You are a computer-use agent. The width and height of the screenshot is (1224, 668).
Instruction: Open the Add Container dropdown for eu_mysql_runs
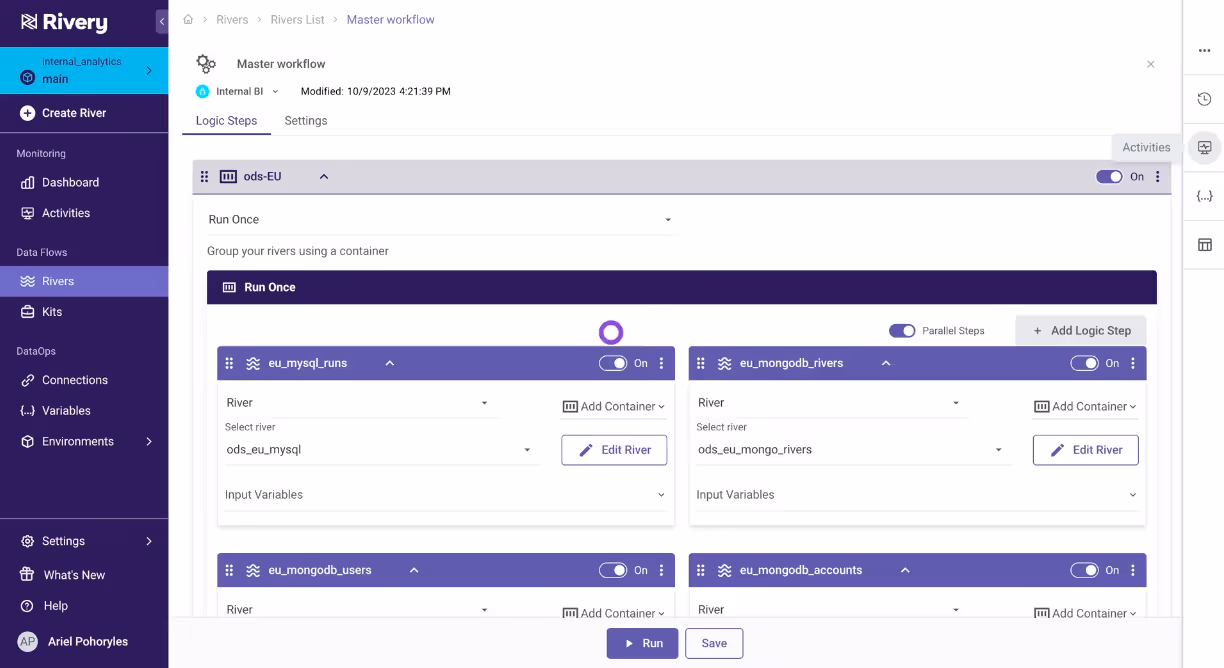coord(613,406)
